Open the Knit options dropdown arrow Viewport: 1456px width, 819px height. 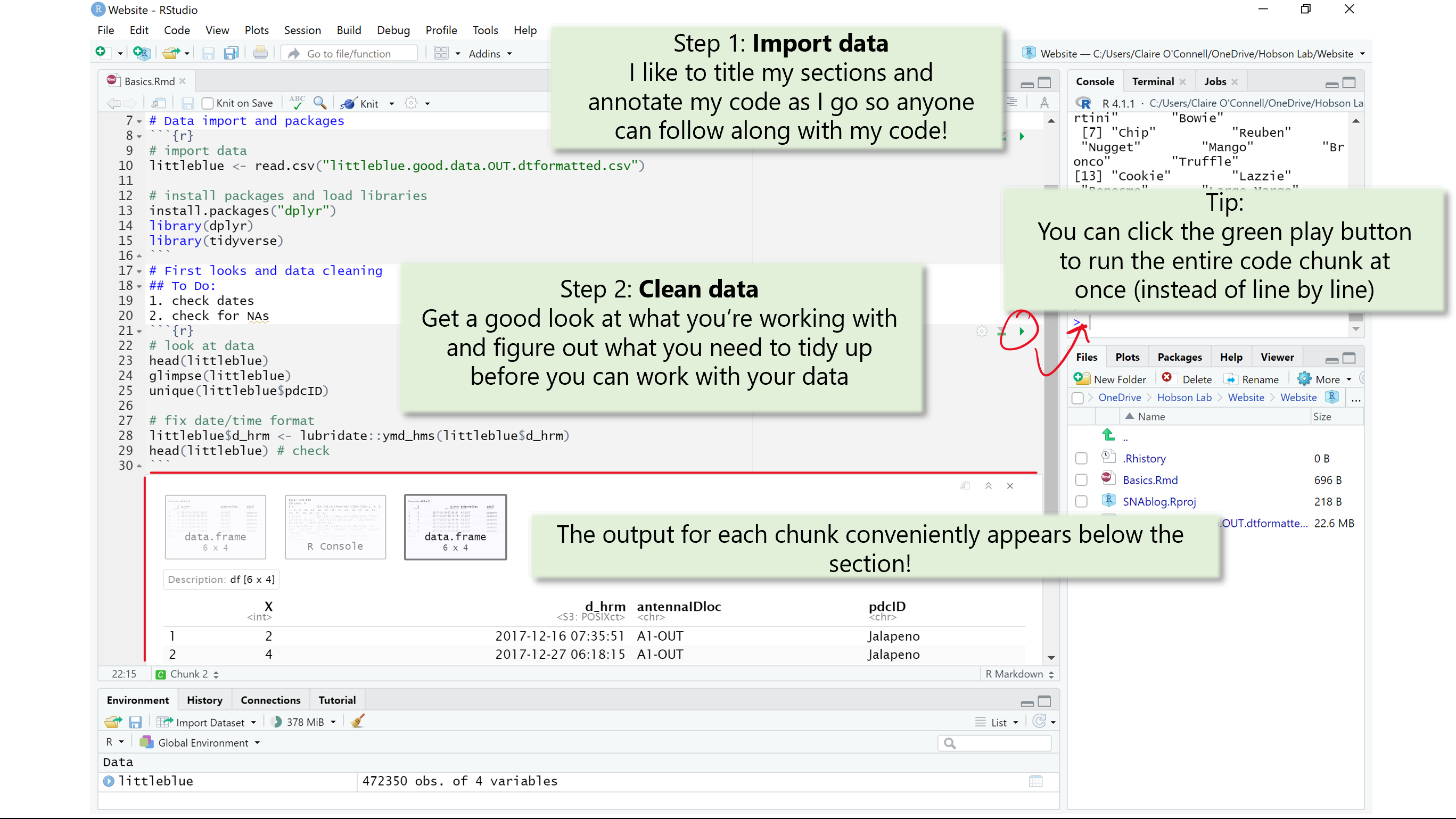(x=392, y=104)
